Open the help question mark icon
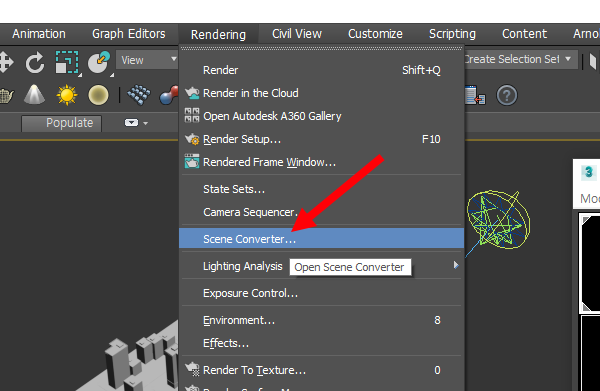This screenshot has height=391, width=600. (507, 95)
